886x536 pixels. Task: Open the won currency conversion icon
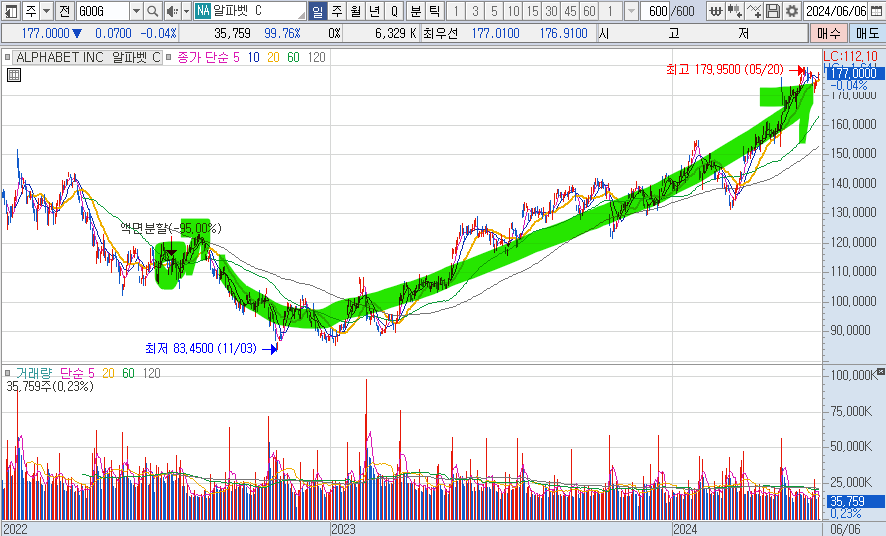pyautogui.click(x=715, y=11)
